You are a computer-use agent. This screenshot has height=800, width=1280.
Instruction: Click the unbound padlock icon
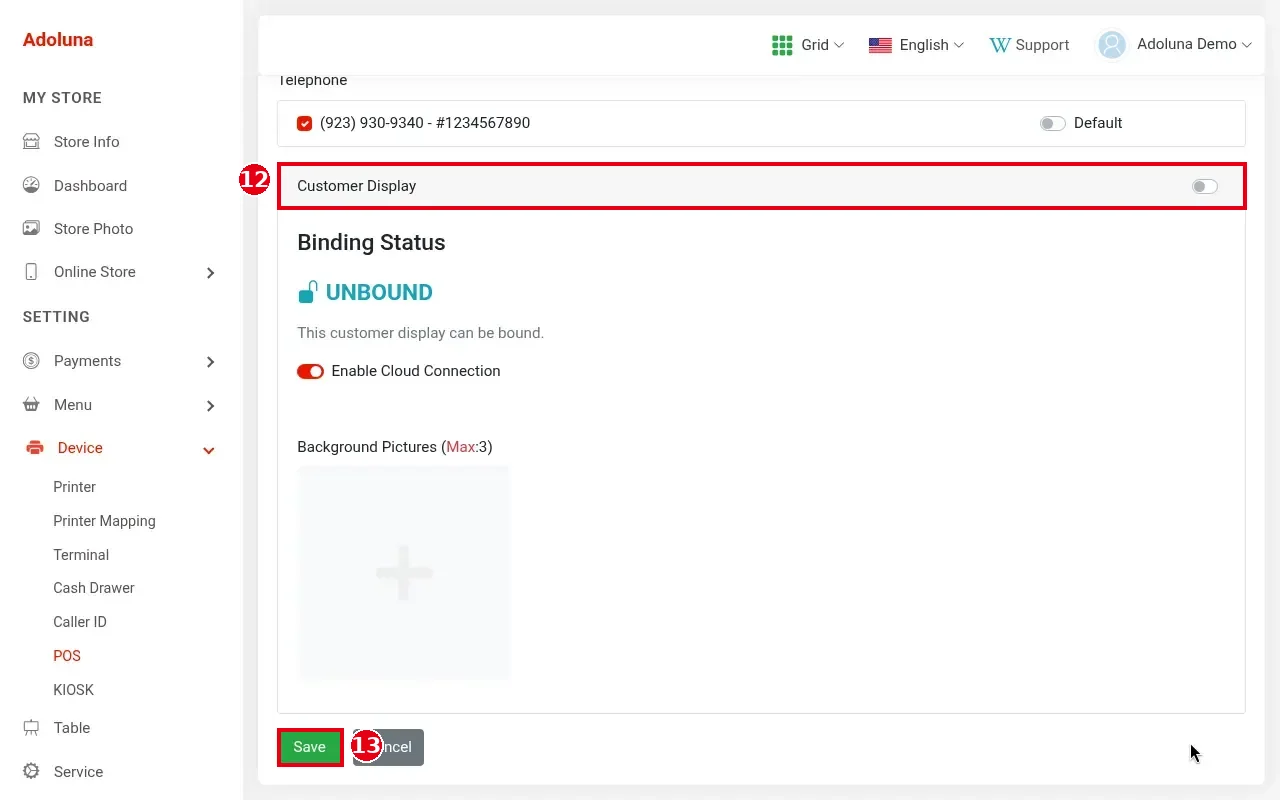[x=308, y=292]
